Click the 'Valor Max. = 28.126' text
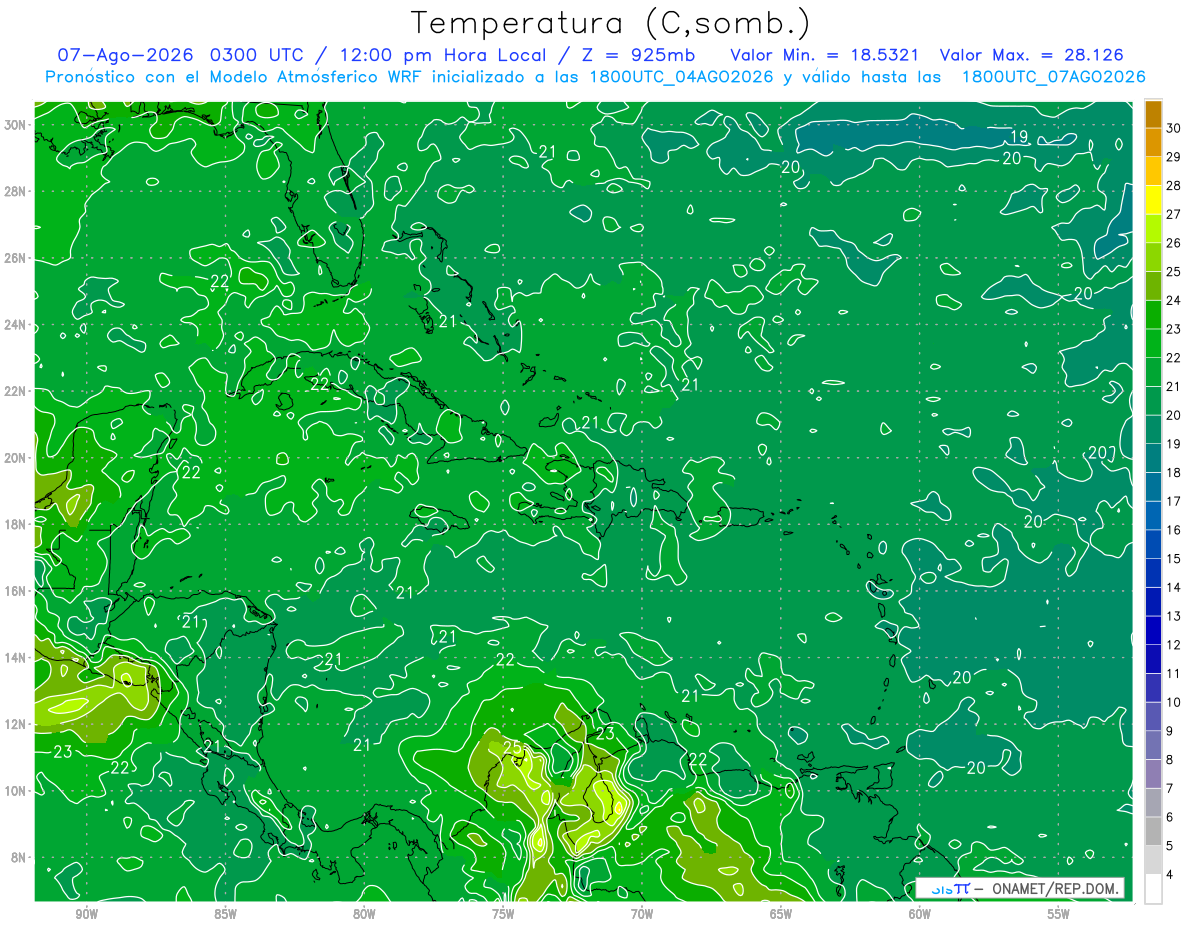The image size is (1200, 927). 1034,55
